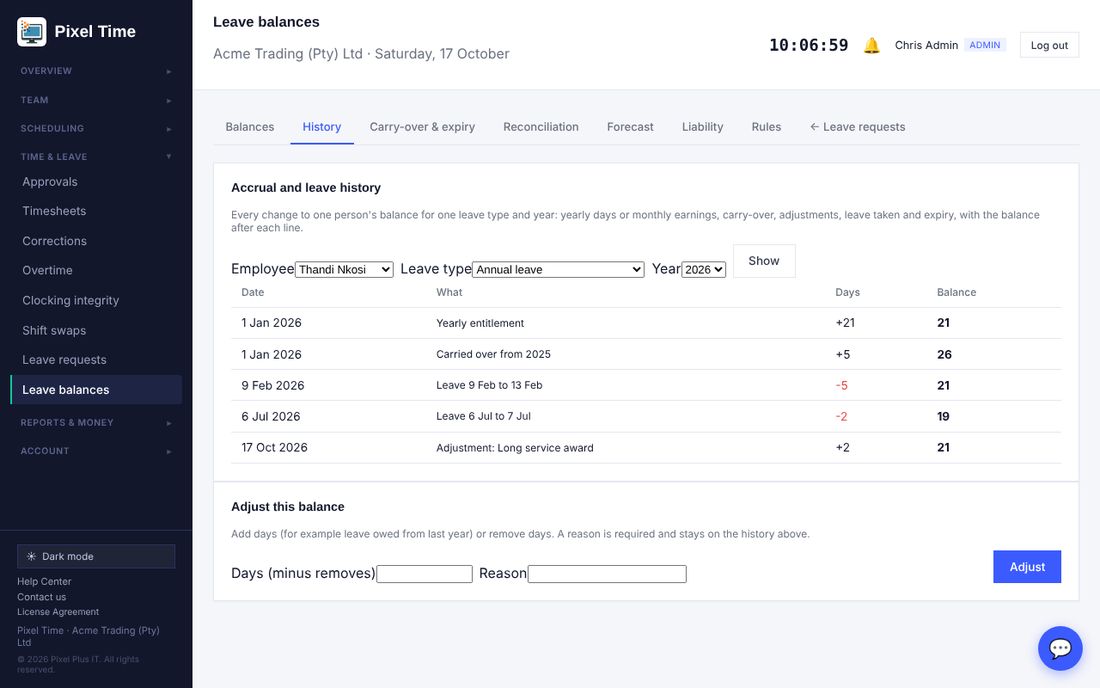Screen dimensions: 1100x688
Task: Log out of the account
Action: 1049,46
